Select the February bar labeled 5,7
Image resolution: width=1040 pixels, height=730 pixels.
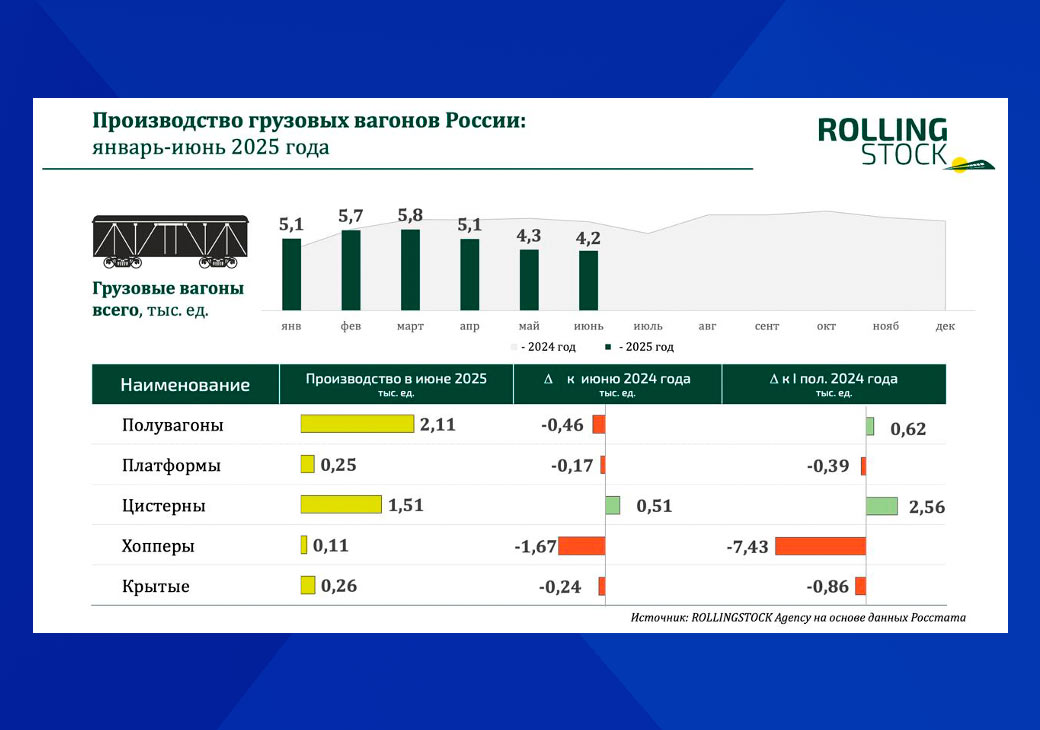[x=351, y=270]
